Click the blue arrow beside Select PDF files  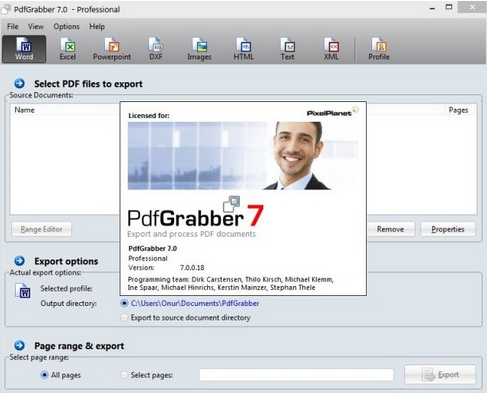19,83
